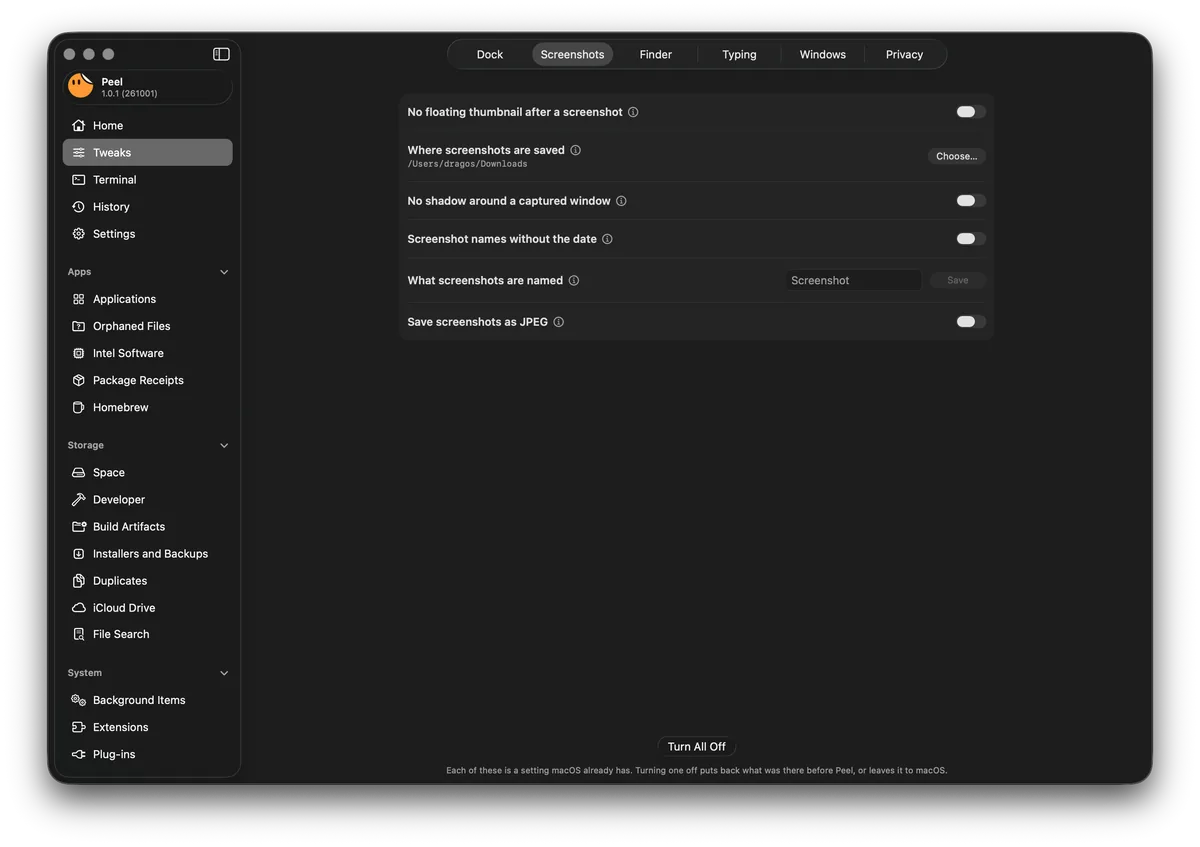Show info for window shadow setting
Image resolution: width=1200 pixels, height=847 pixels.
coord(621,201)
